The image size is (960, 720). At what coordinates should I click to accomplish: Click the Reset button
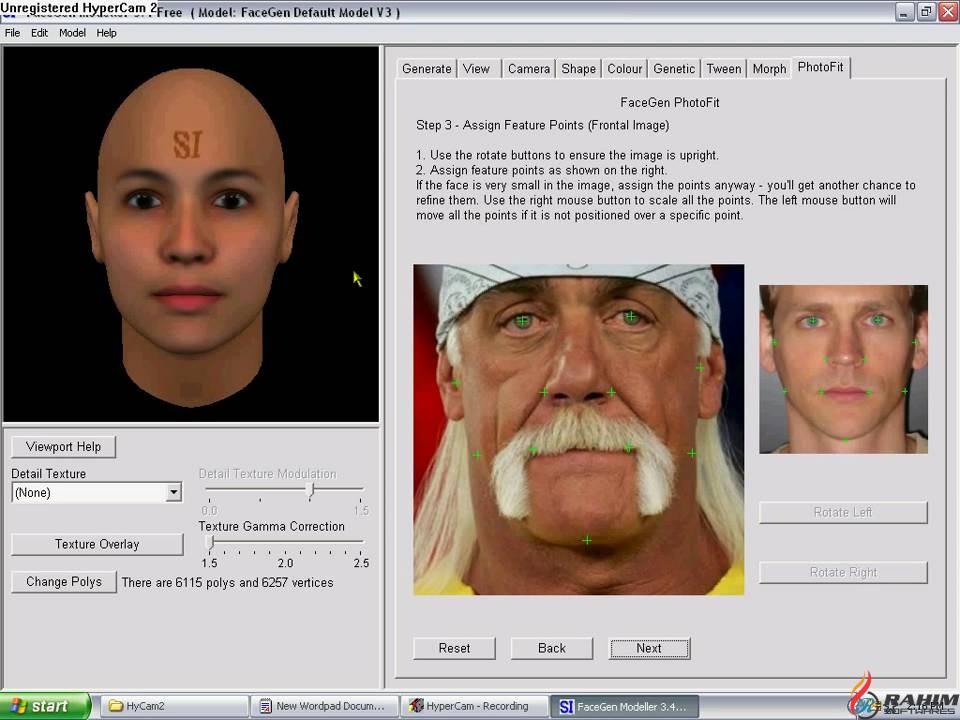pos(454,648)
